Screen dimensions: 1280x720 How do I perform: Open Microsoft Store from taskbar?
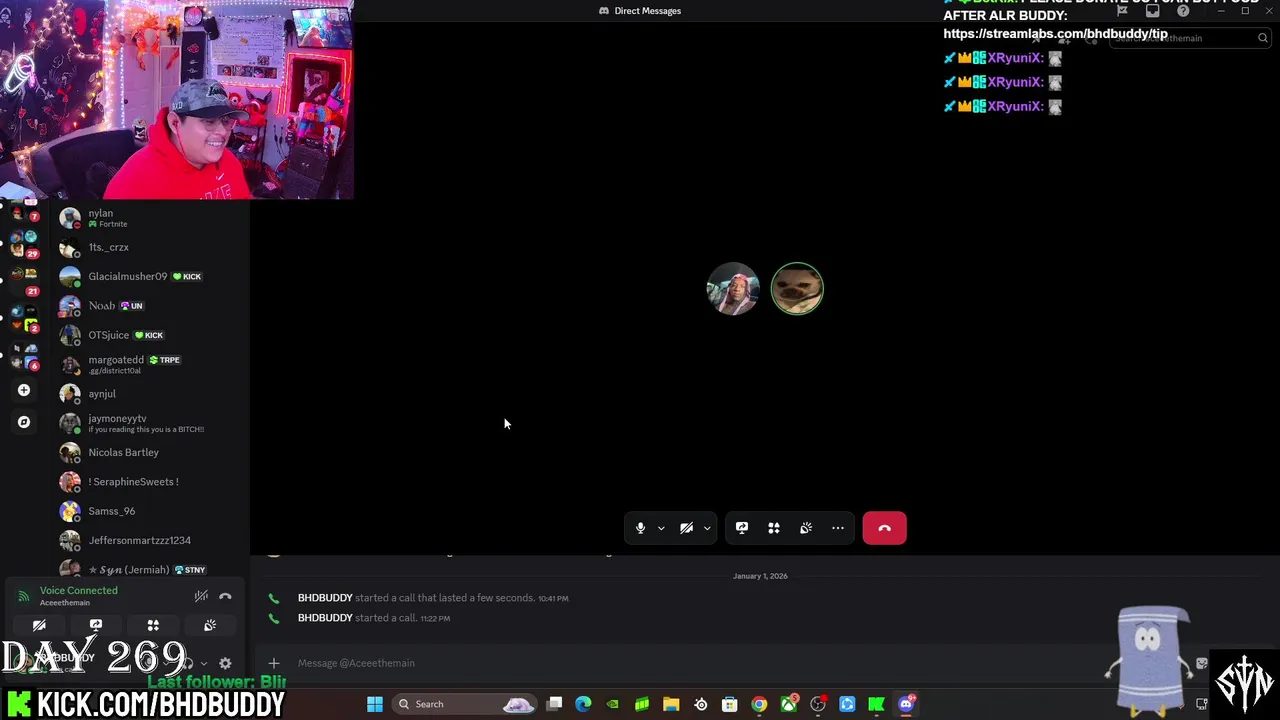click(730, 704)
